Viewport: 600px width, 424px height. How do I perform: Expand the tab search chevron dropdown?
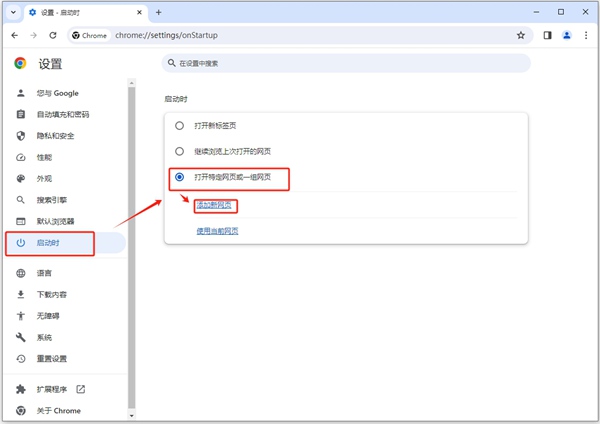point(13,12)
